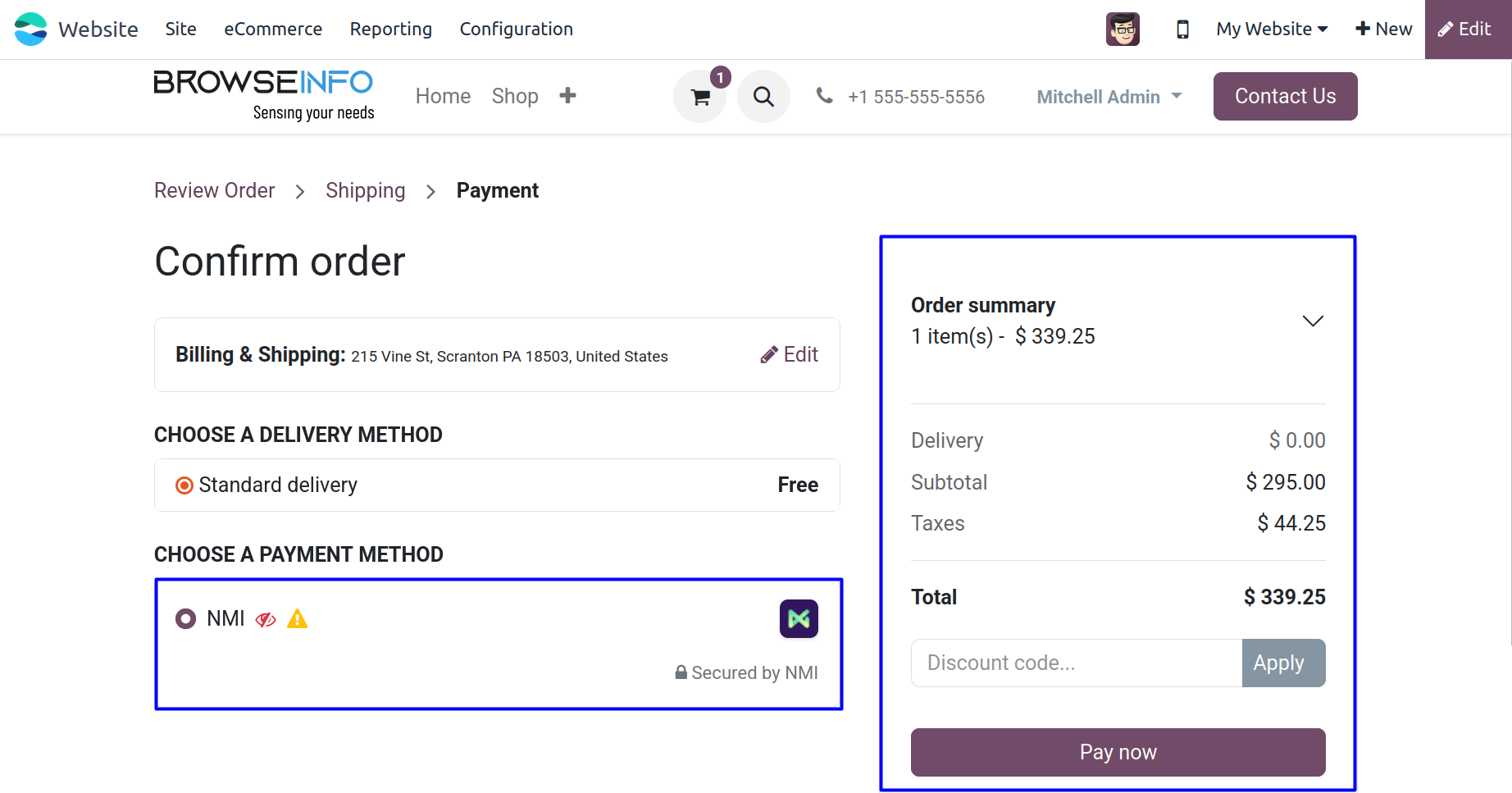Toggle the unpublished eye icon beside NMI
The height and width of the screenshot is (793, 1512).
click(x=266, y=619)
